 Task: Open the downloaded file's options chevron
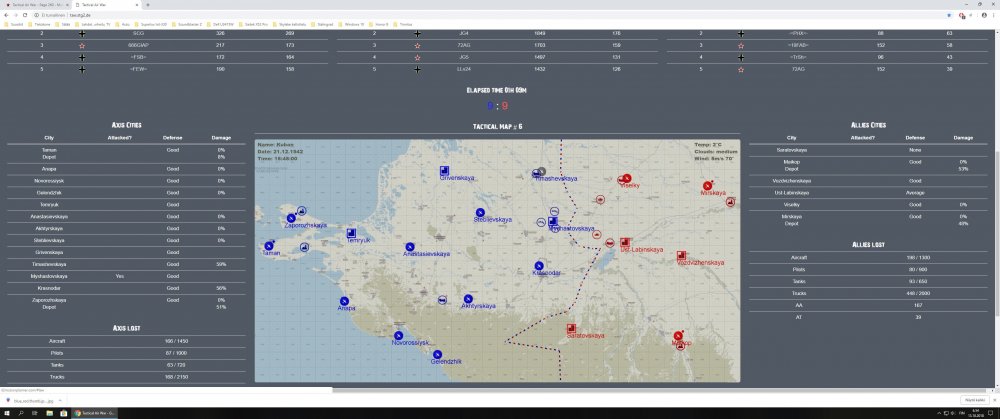[x=59, y=400]
